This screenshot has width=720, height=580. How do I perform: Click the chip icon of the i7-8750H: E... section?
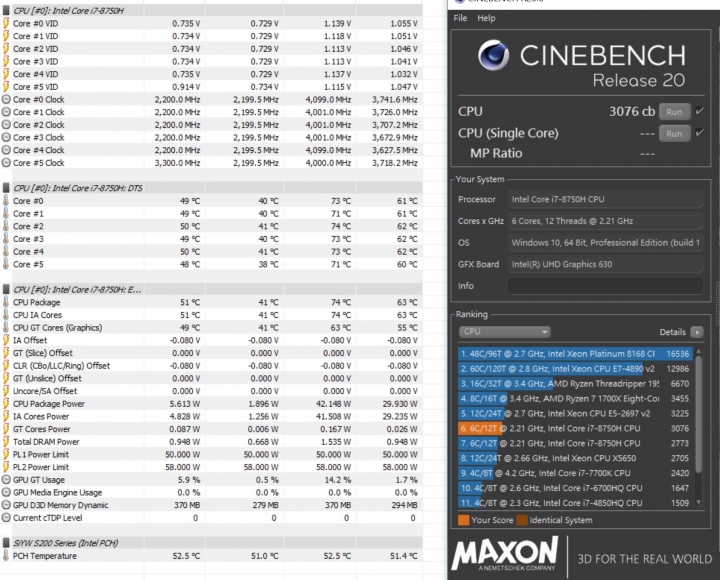(6, 289)
